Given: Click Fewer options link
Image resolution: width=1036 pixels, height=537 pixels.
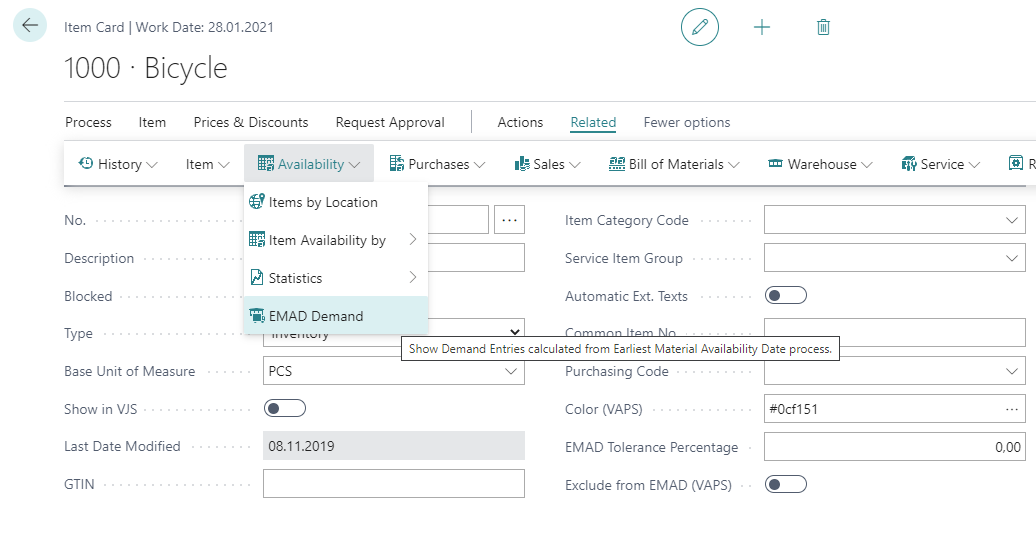Looking at the screenshot, I should coord(687,122).
